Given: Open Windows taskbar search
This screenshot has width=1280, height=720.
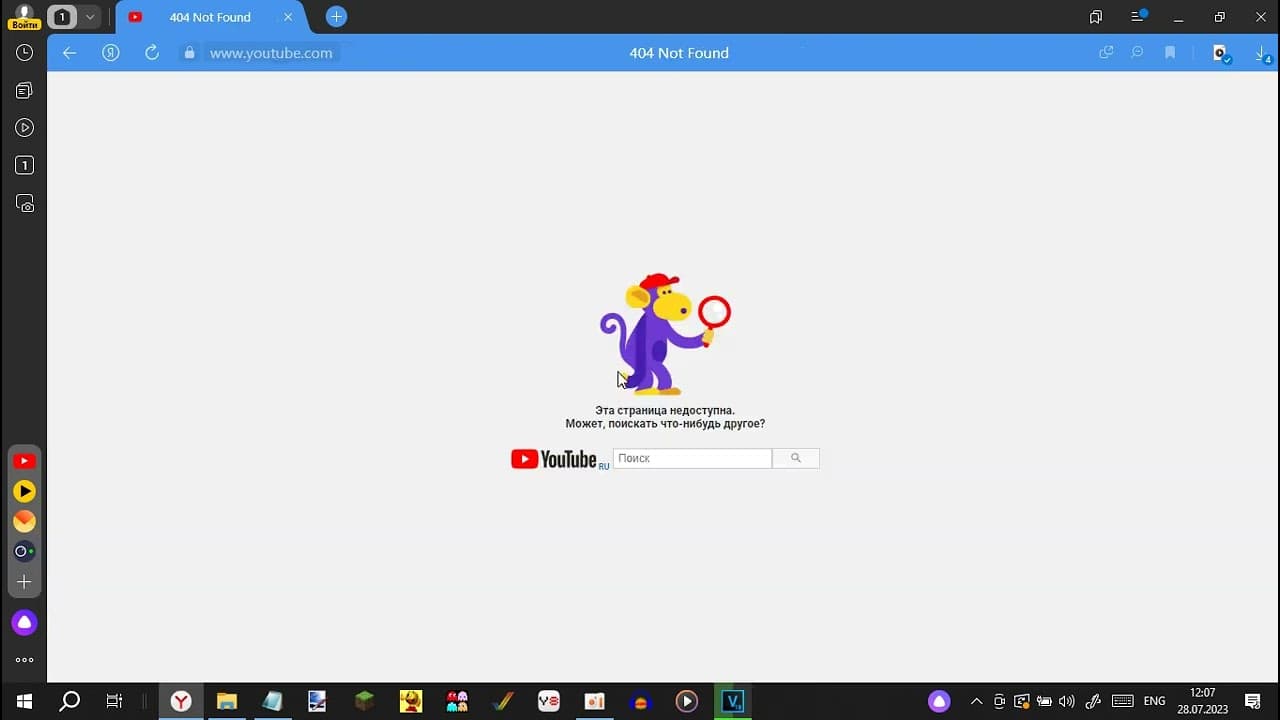Looking at the screenshot, I should click(69, 701).
